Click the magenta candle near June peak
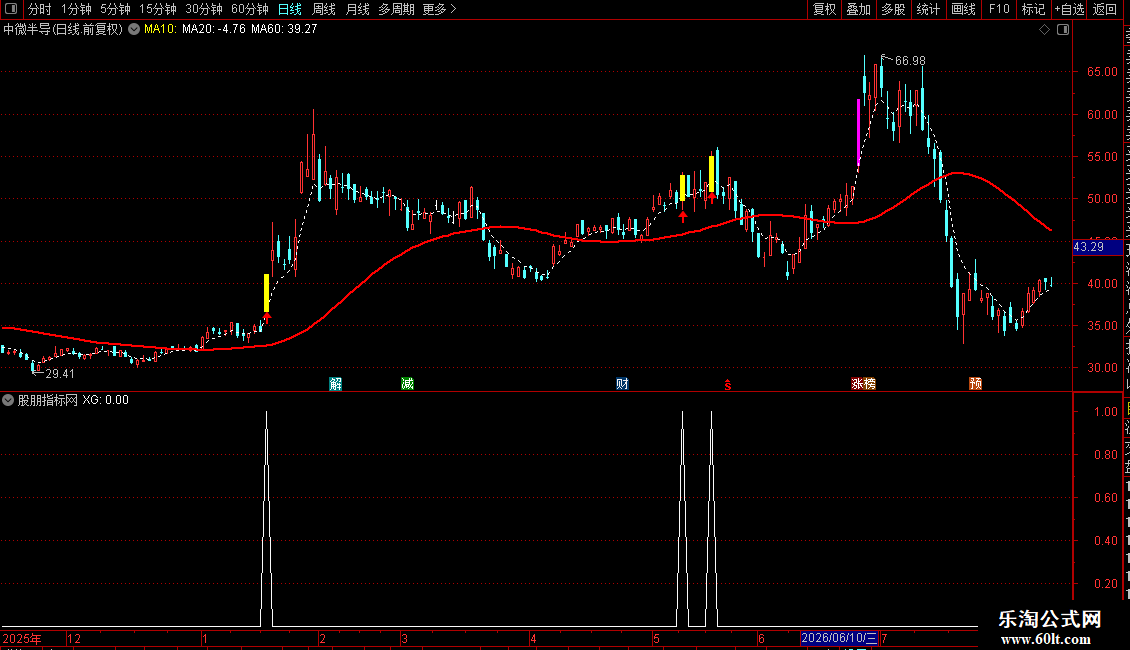The width and height of the screenshot is (1130, 650). click(858, 133)
